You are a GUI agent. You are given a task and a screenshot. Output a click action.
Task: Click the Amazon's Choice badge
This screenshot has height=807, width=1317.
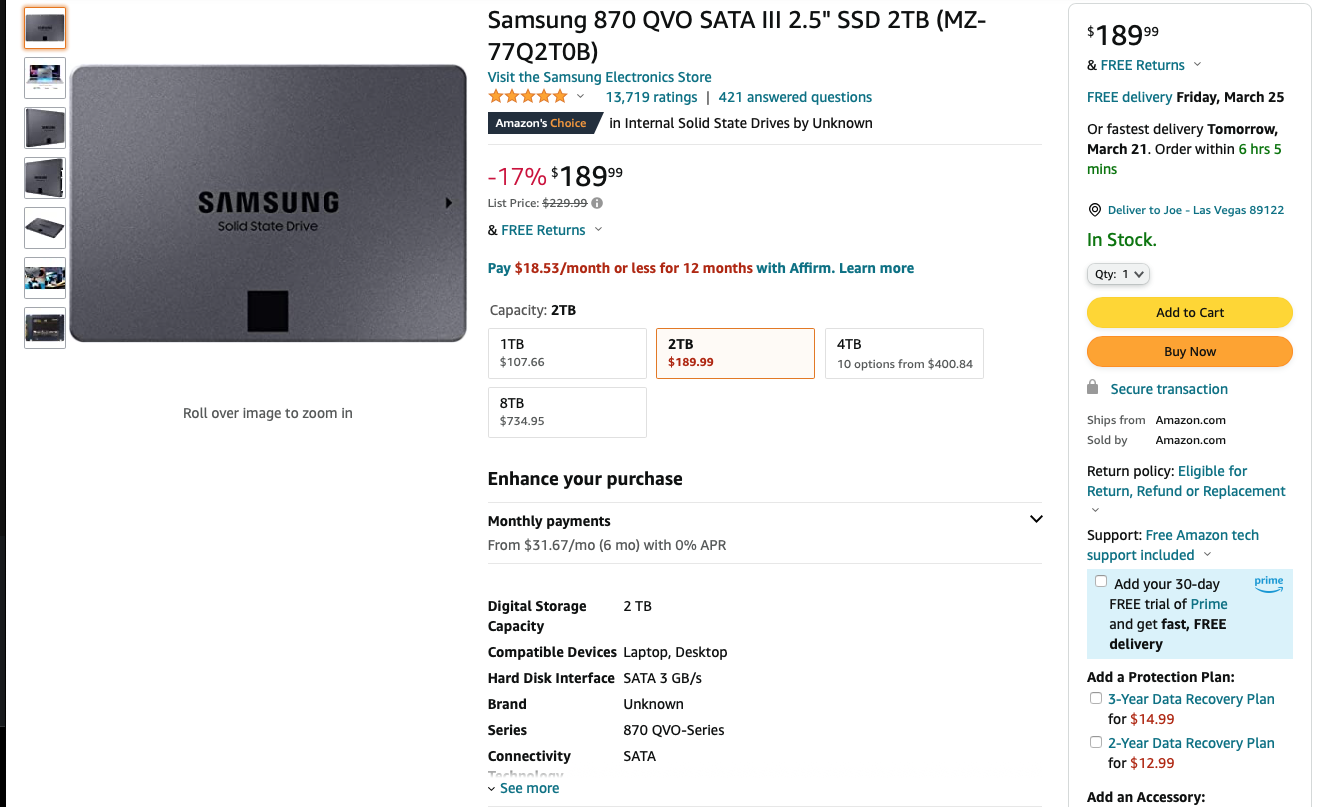point(544,123)
